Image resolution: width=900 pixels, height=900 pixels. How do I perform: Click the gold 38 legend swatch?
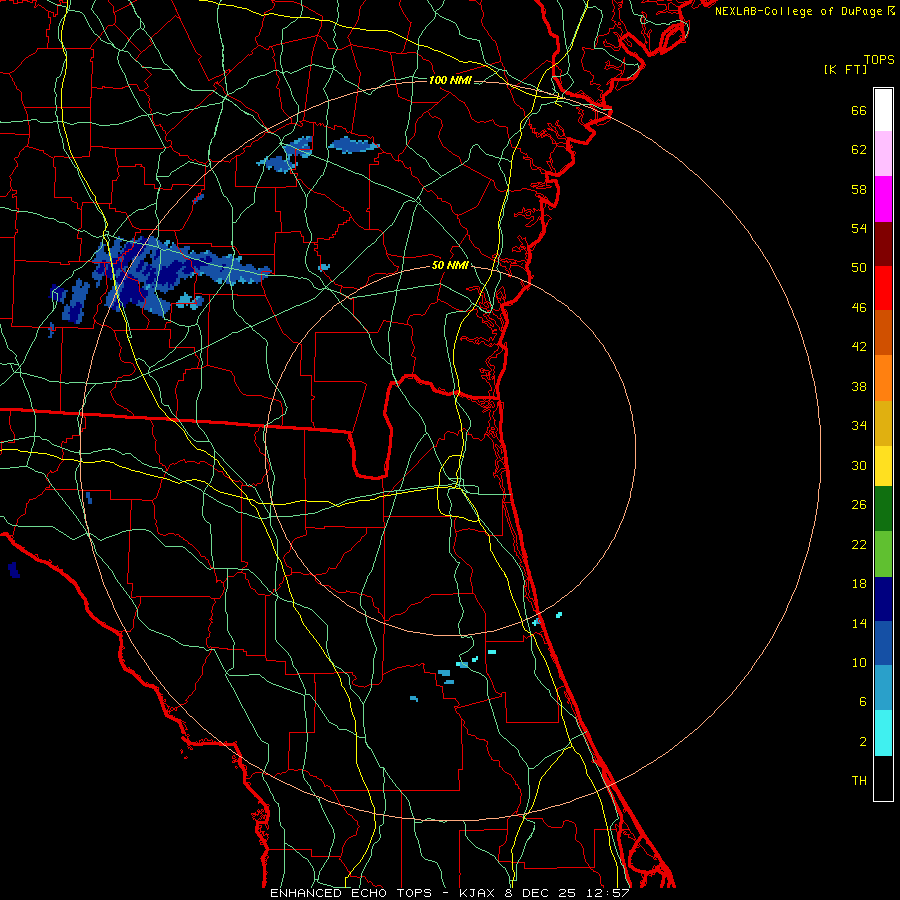(x=883, y=423)
